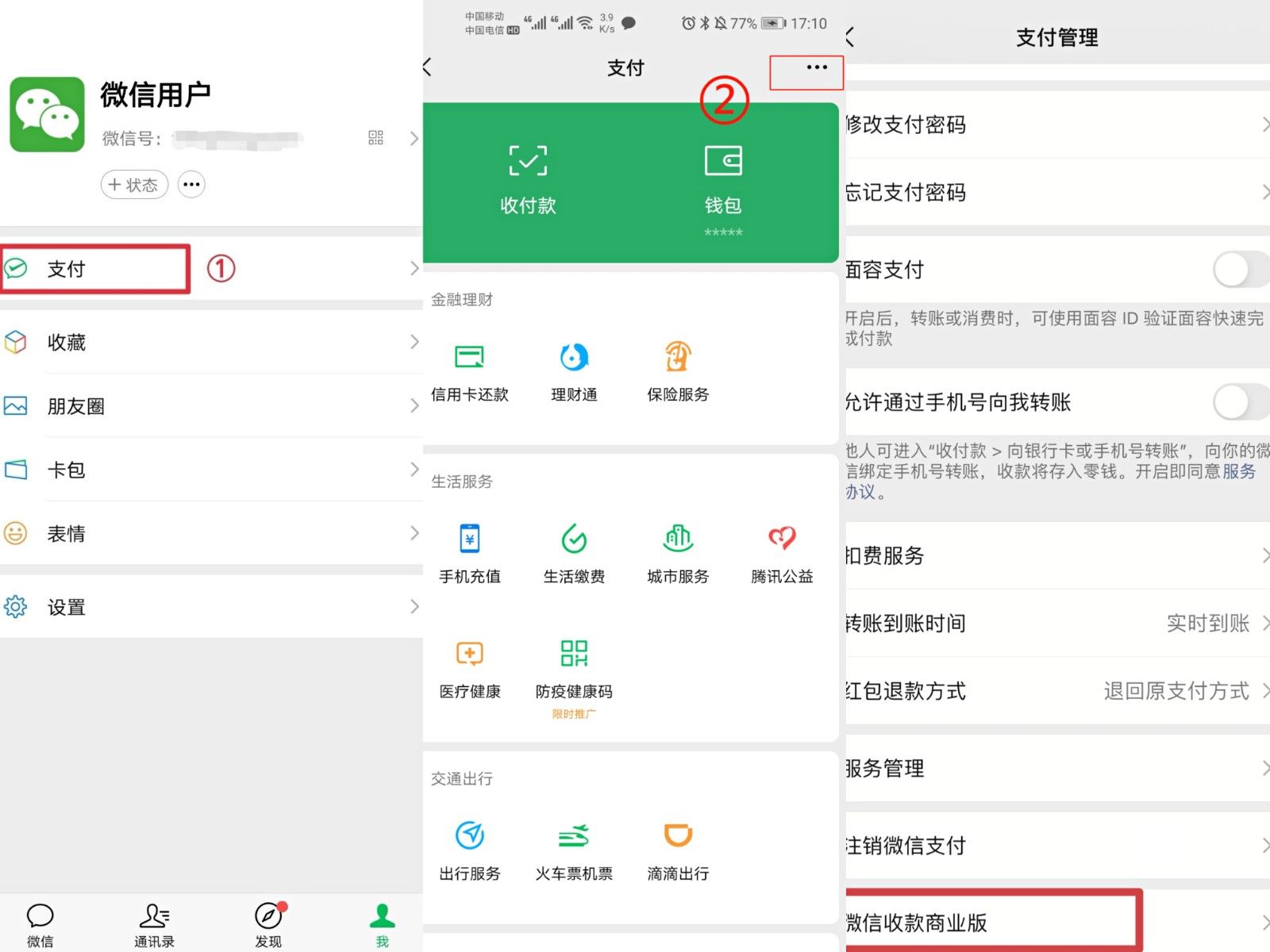Open the 理财通 icon

(574, 357)
